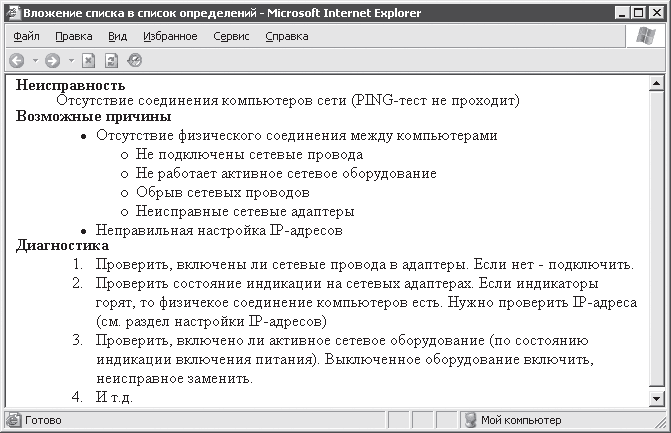Expand the Forward button history dropdown arrow
Image resolution: width=671 pixels, height=433 pixels.
tap(71, 60)
